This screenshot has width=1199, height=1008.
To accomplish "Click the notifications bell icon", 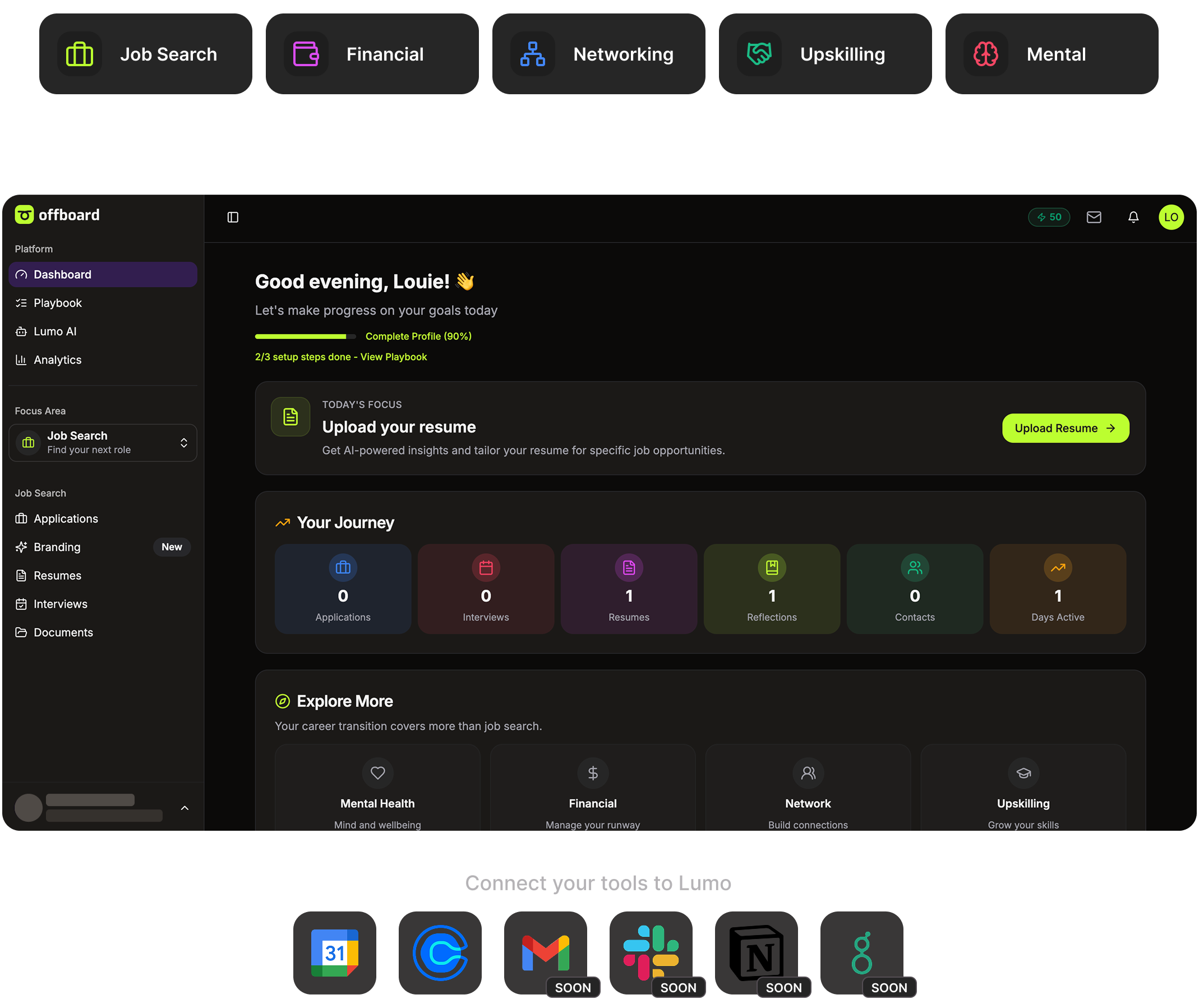I will 1133,217.
